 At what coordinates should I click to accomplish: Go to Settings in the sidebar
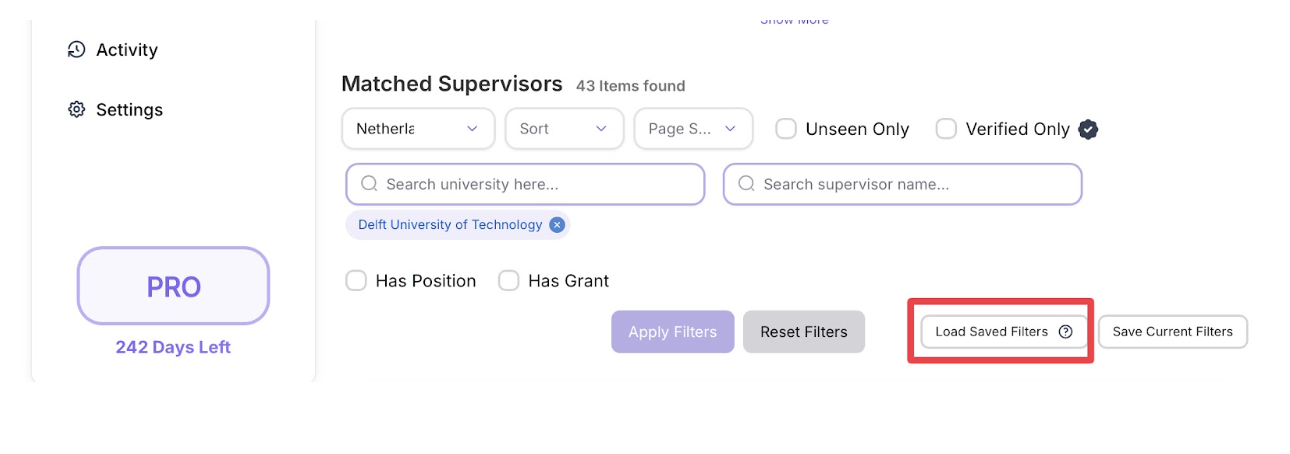click(x=129, y=110)
